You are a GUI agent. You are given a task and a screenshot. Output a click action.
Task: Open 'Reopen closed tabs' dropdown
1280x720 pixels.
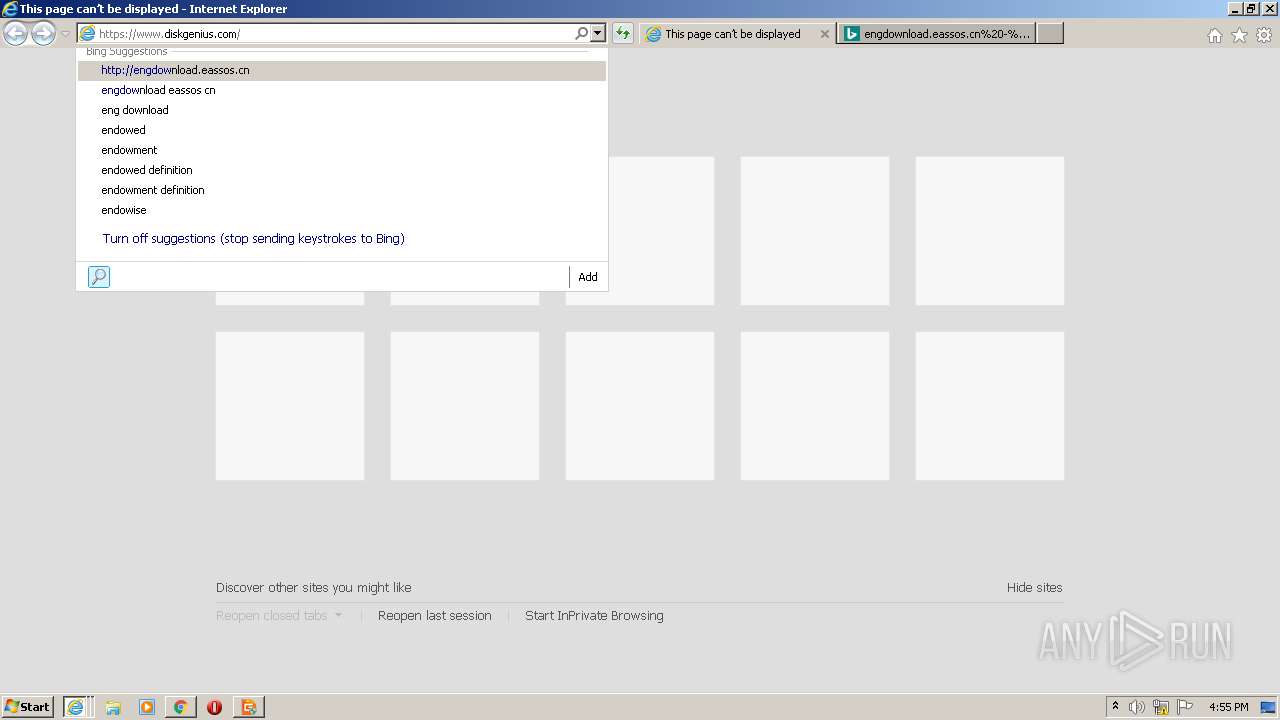[279, 616]
